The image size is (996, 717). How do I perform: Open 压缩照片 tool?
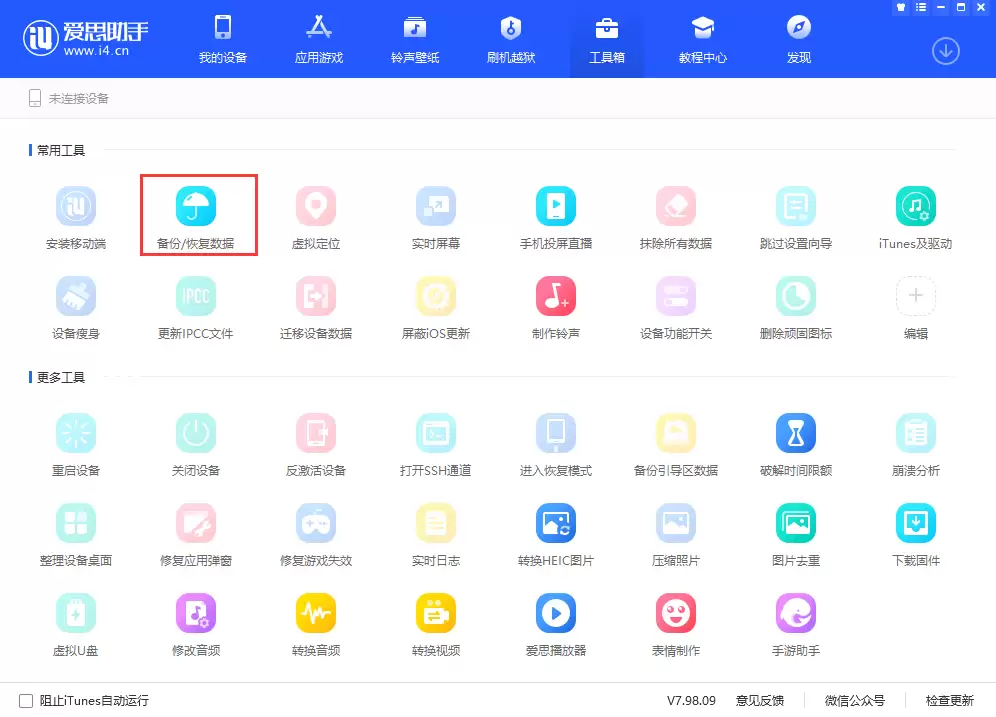click(676, 535)
